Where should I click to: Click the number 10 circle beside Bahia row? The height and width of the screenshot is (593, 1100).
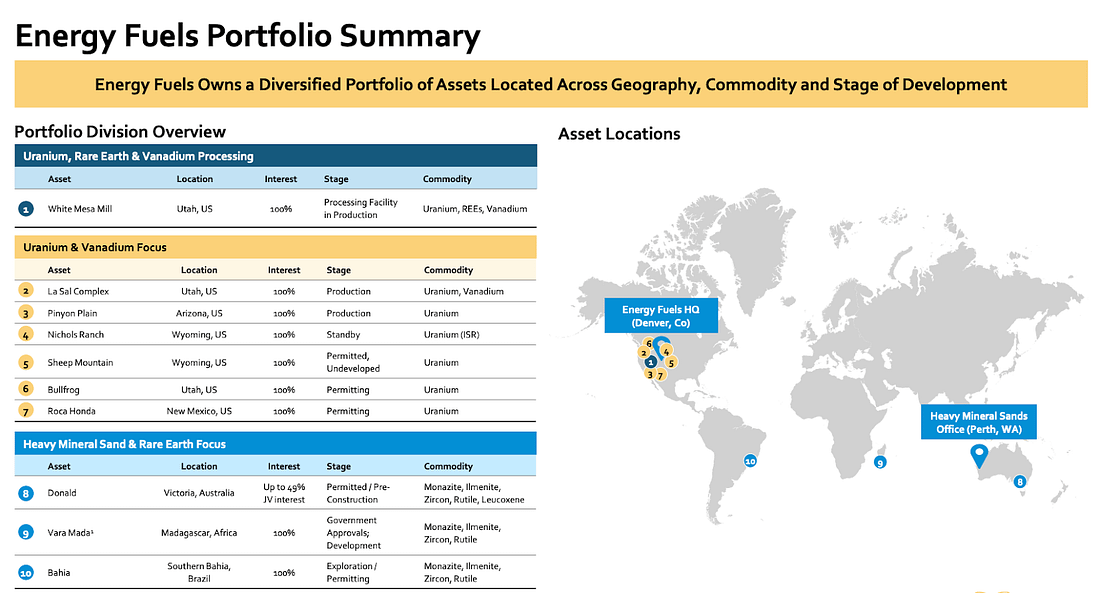(26, 573)
